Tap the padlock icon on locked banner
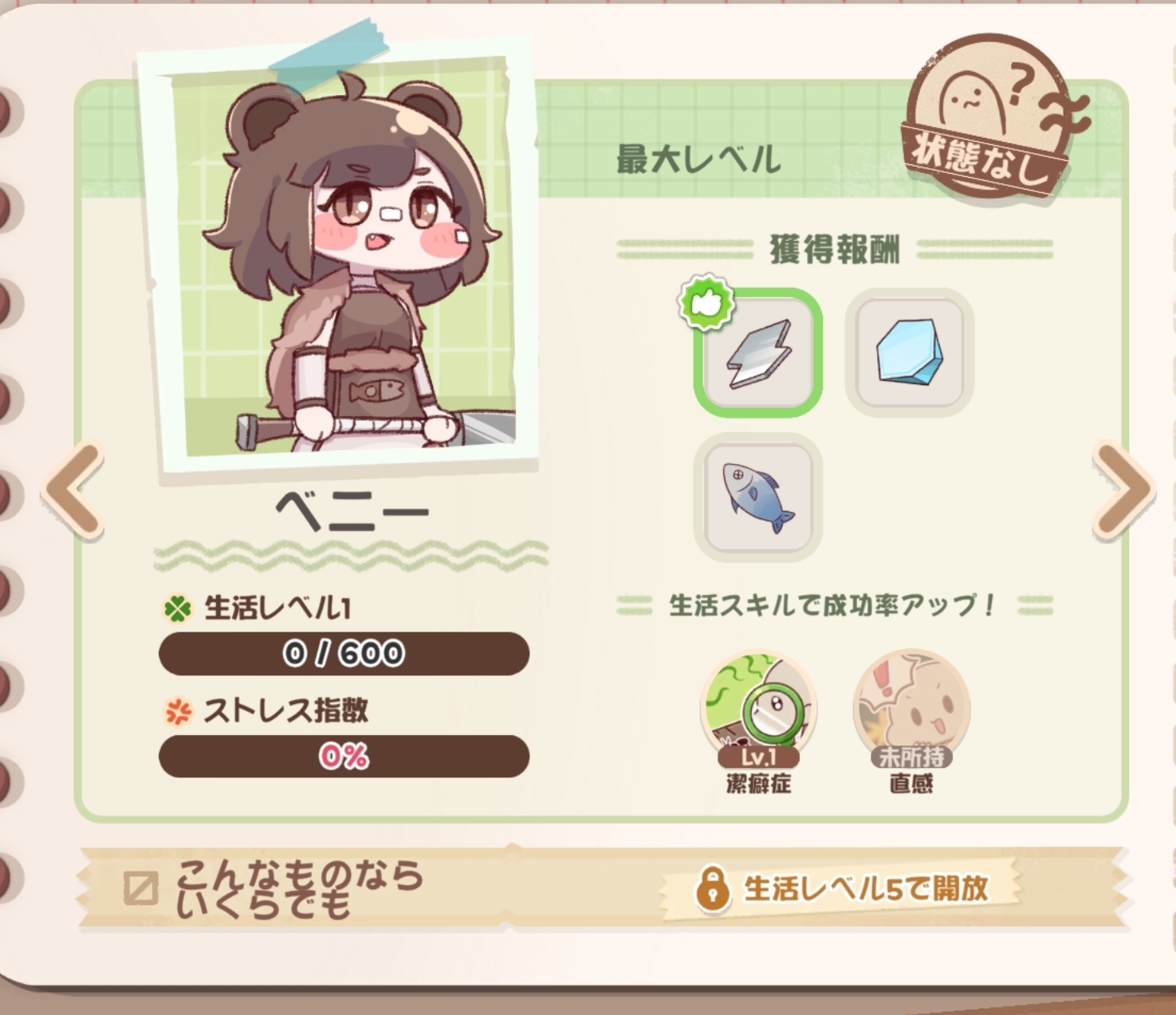 coord(713,888)
